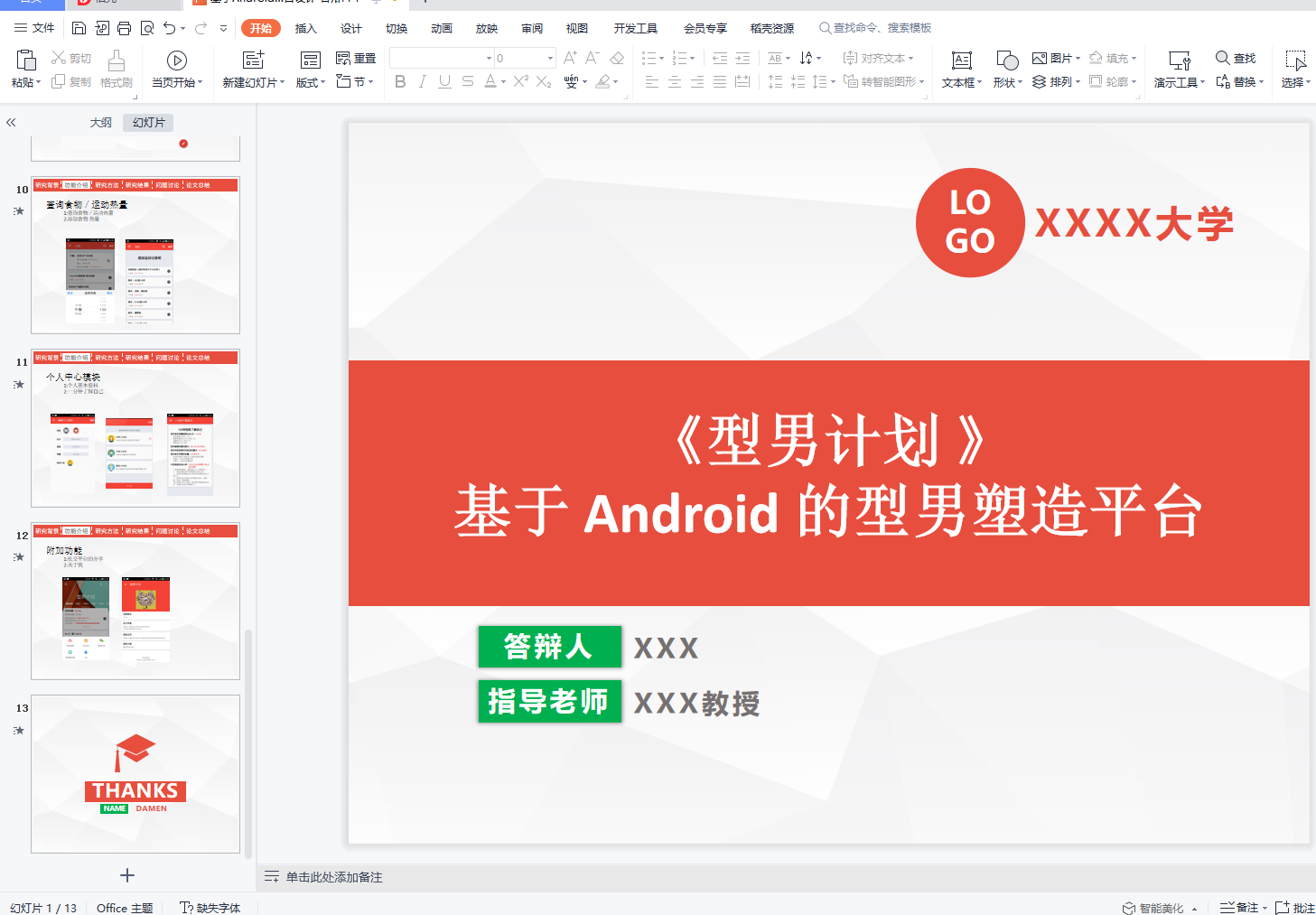1316x915 pixels.
Task: Click the Print icon in quick access bar
Action: pos(125,28)
